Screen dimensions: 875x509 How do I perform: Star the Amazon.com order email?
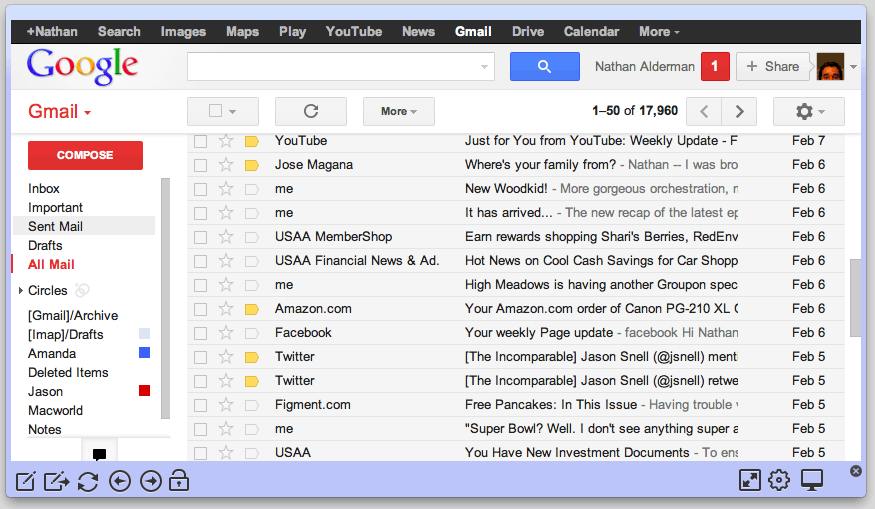(226, 309)
